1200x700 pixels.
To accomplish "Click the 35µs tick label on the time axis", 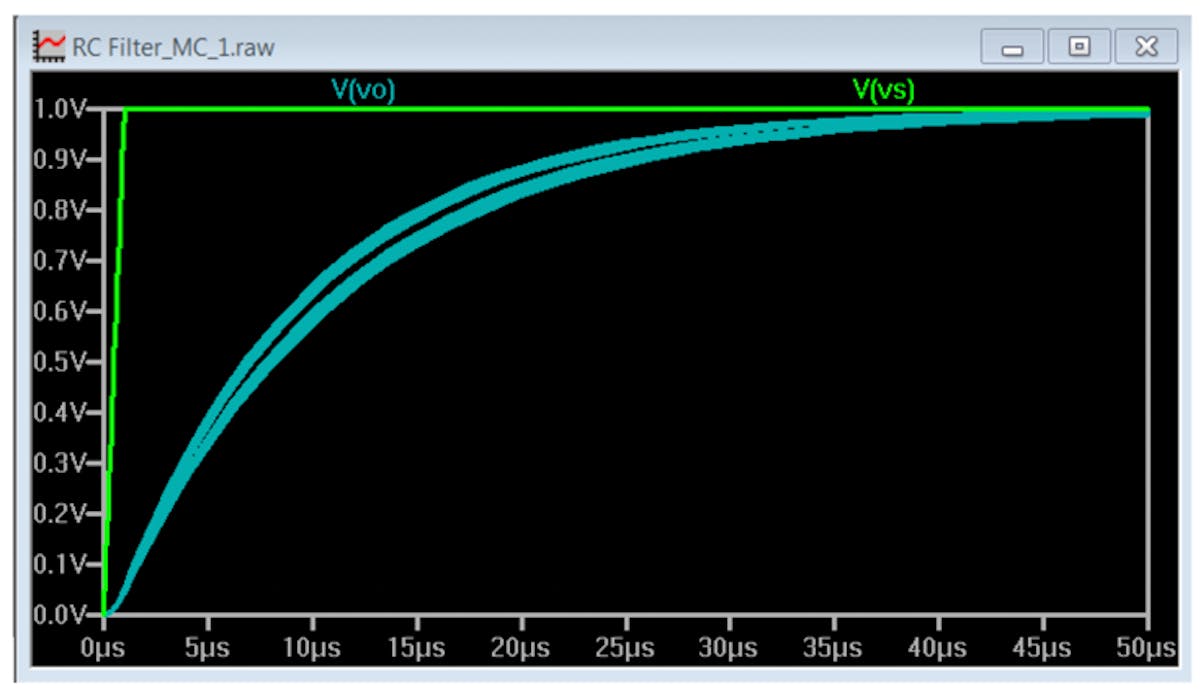I will [831, 646].
